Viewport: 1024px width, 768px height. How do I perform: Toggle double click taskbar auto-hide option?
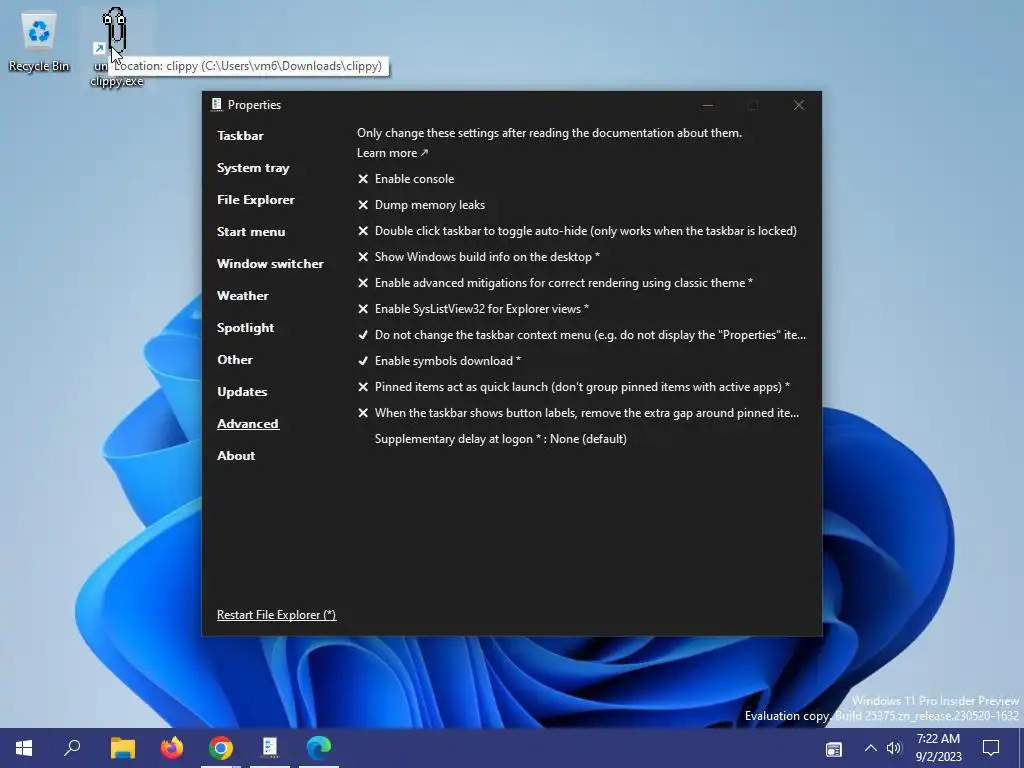[x=577, y=231]
